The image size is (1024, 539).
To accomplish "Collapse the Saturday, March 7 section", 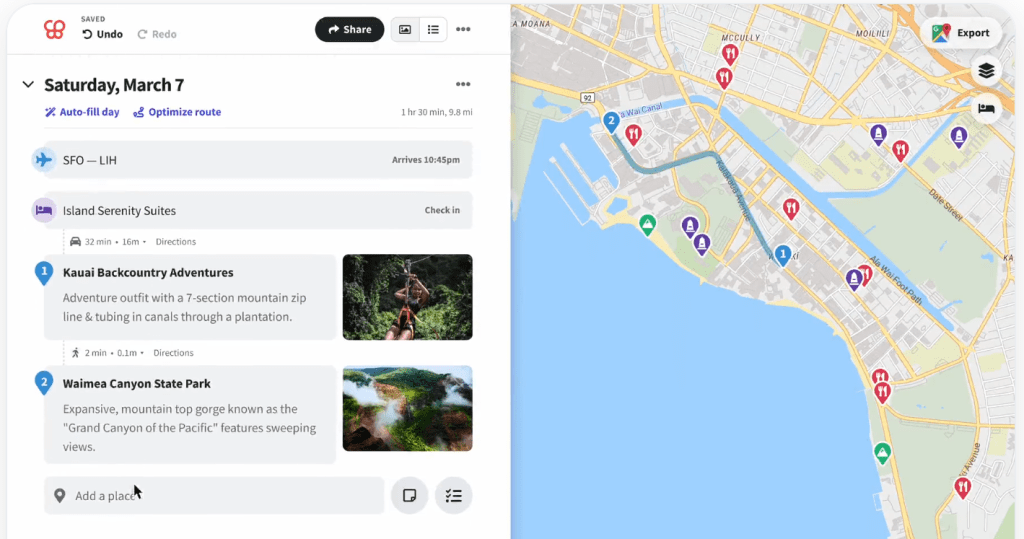I will [28, 85].
